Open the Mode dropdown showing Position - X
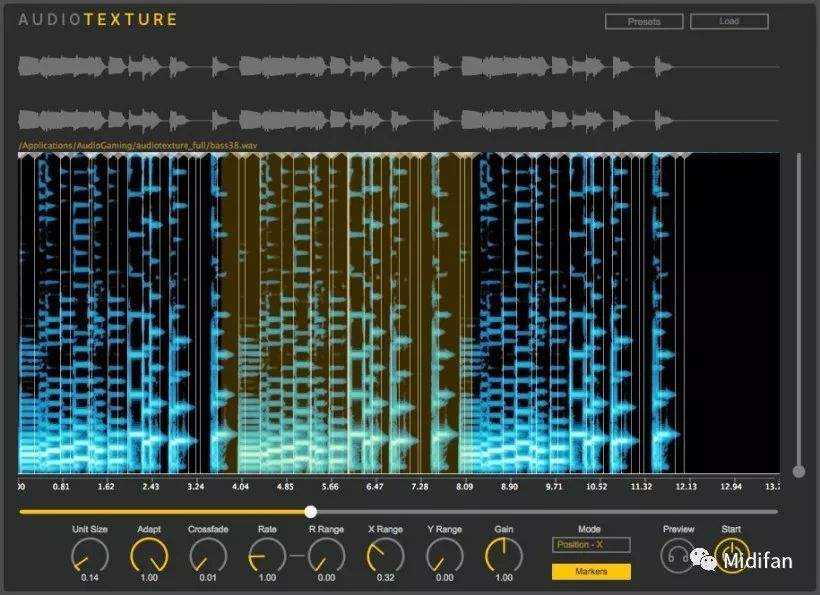Image resolution: width=820 pixels, height=595 pixels. coord(591,545)
